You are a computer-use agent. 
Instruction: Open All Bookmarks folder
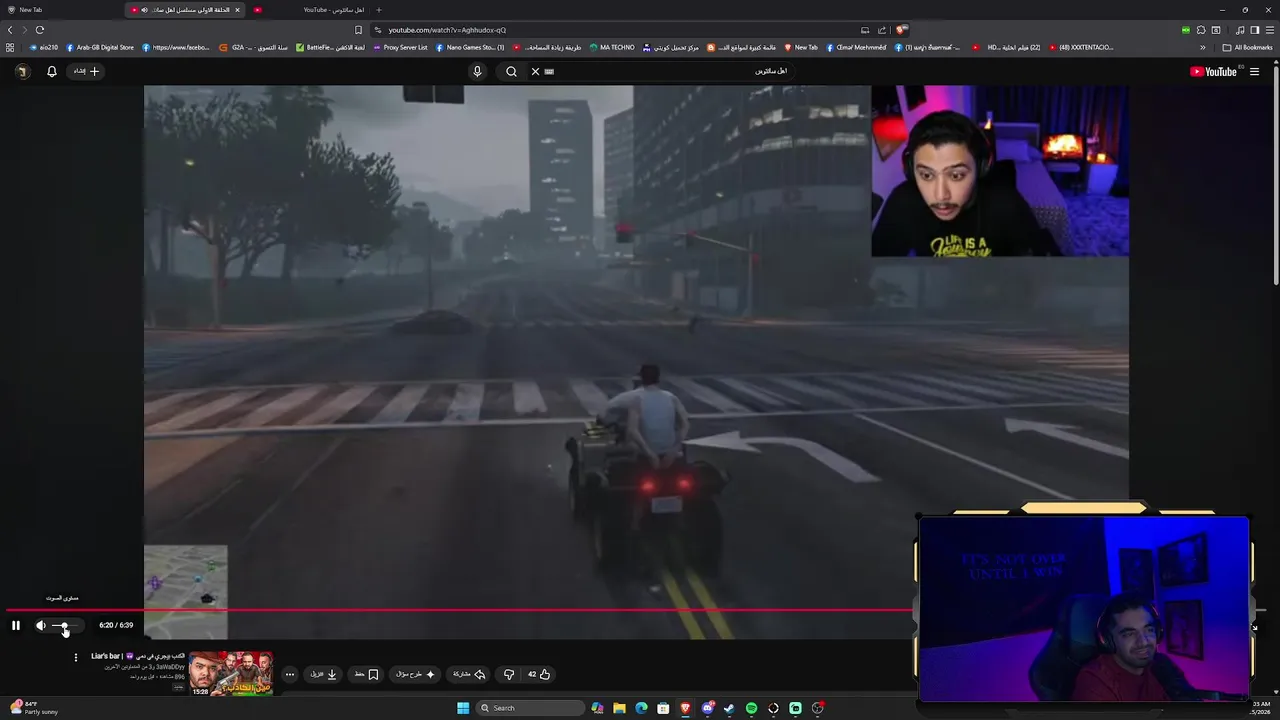pos(1247,47)
